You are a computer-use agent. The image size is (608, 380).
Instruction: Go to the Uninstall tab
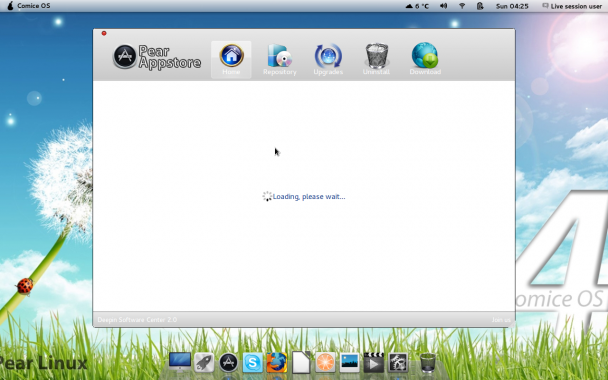[376, 60]
